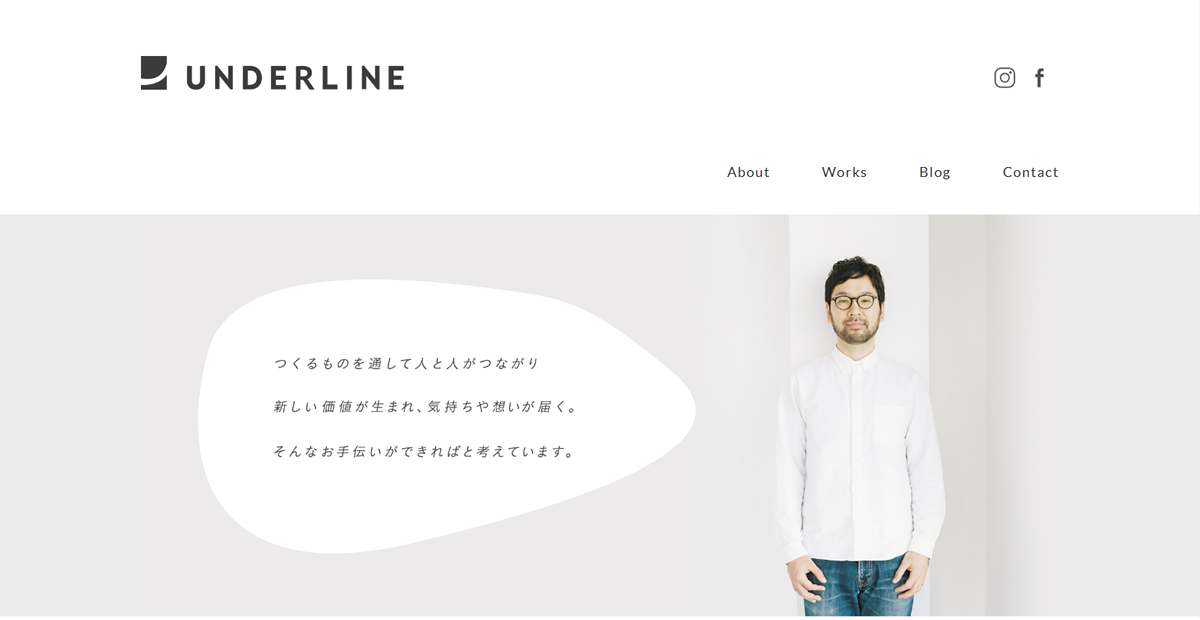
Task: Open the Facebook page icon
Action: click(1039, 78)
